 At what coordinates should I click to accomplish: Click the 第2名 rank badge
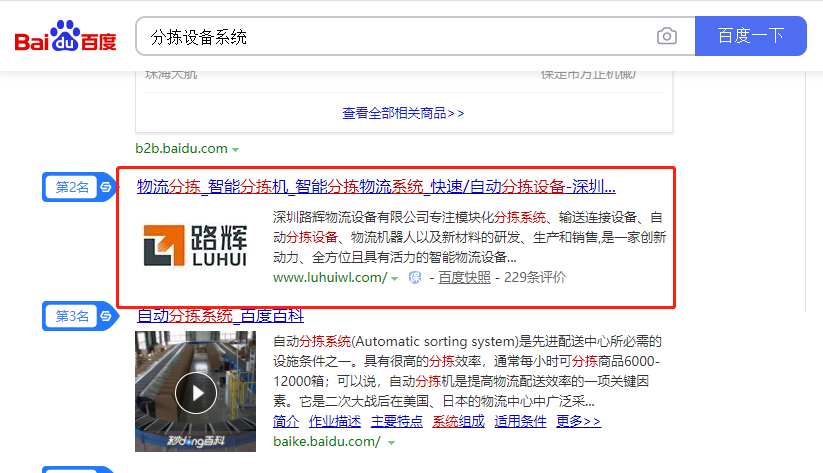(79, 187)
